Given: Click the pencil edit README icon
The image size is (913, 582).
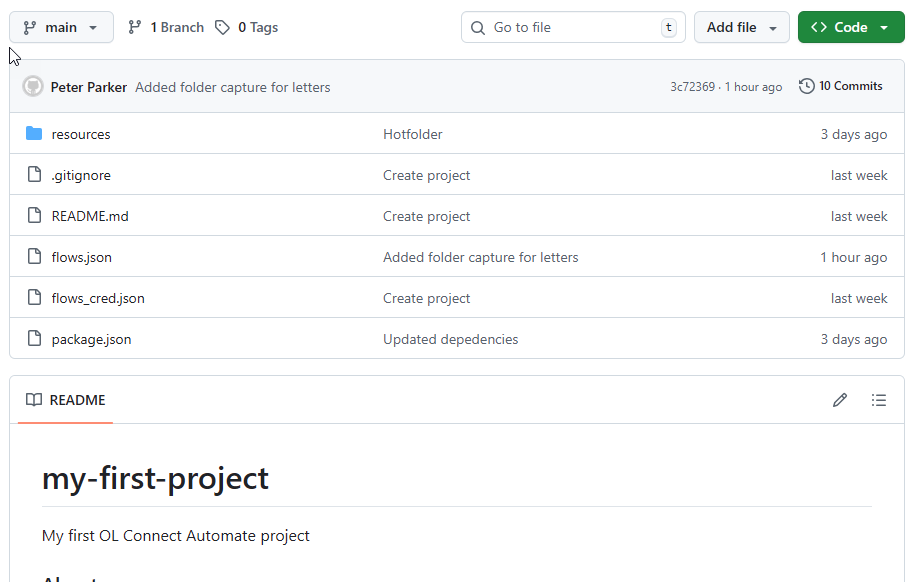Looking at the screenshot, I should point(840,400).
